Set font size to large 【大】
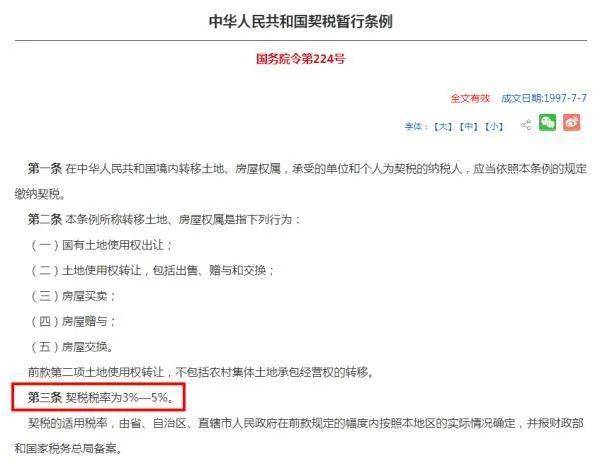 pos(443,126)
